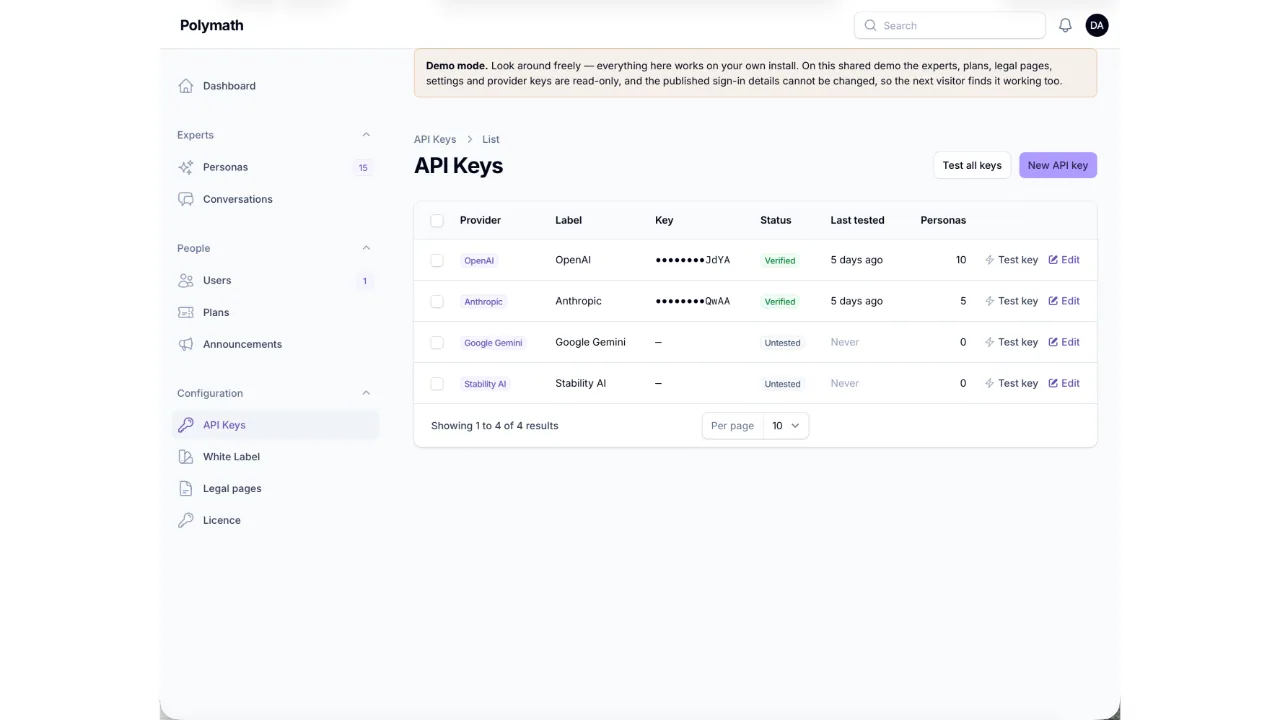Click the Legal pages document icon
This screenshot has height=720, width=1280.
pos(186,489)
